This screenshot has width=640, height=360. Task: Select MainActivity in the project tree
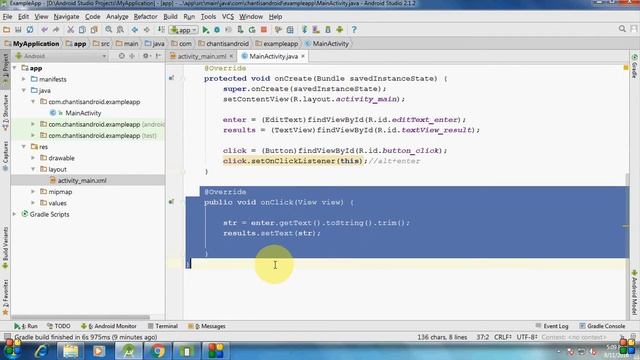pyautogui.click(x=83, y=113)
